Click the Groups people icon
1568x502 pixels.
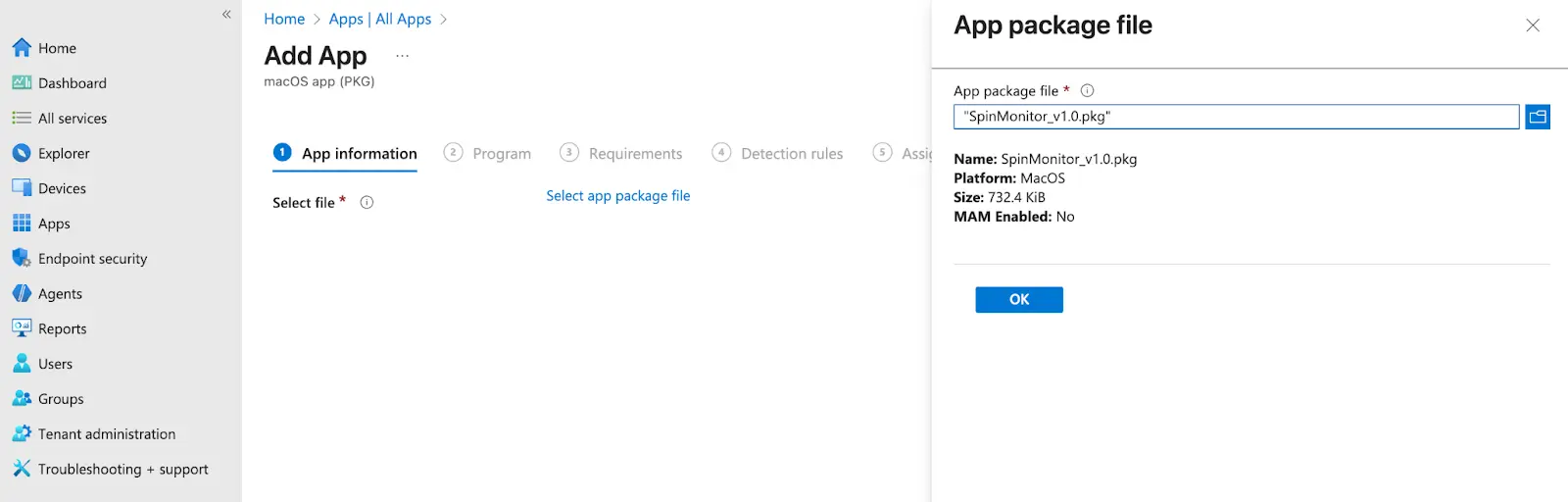point(22,399)
